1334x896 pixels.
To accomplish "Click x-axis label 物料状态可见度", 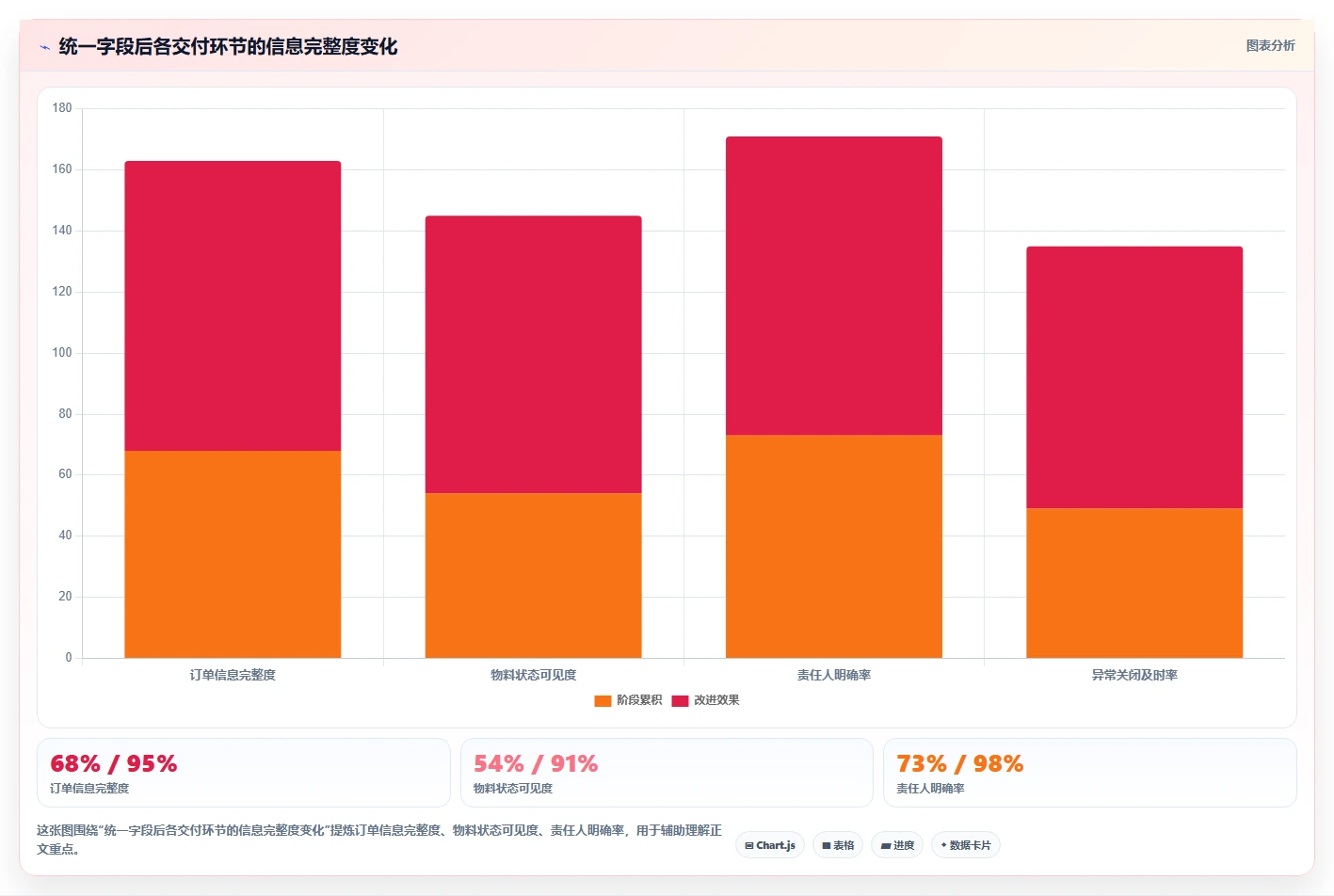I will click(533, 675).
